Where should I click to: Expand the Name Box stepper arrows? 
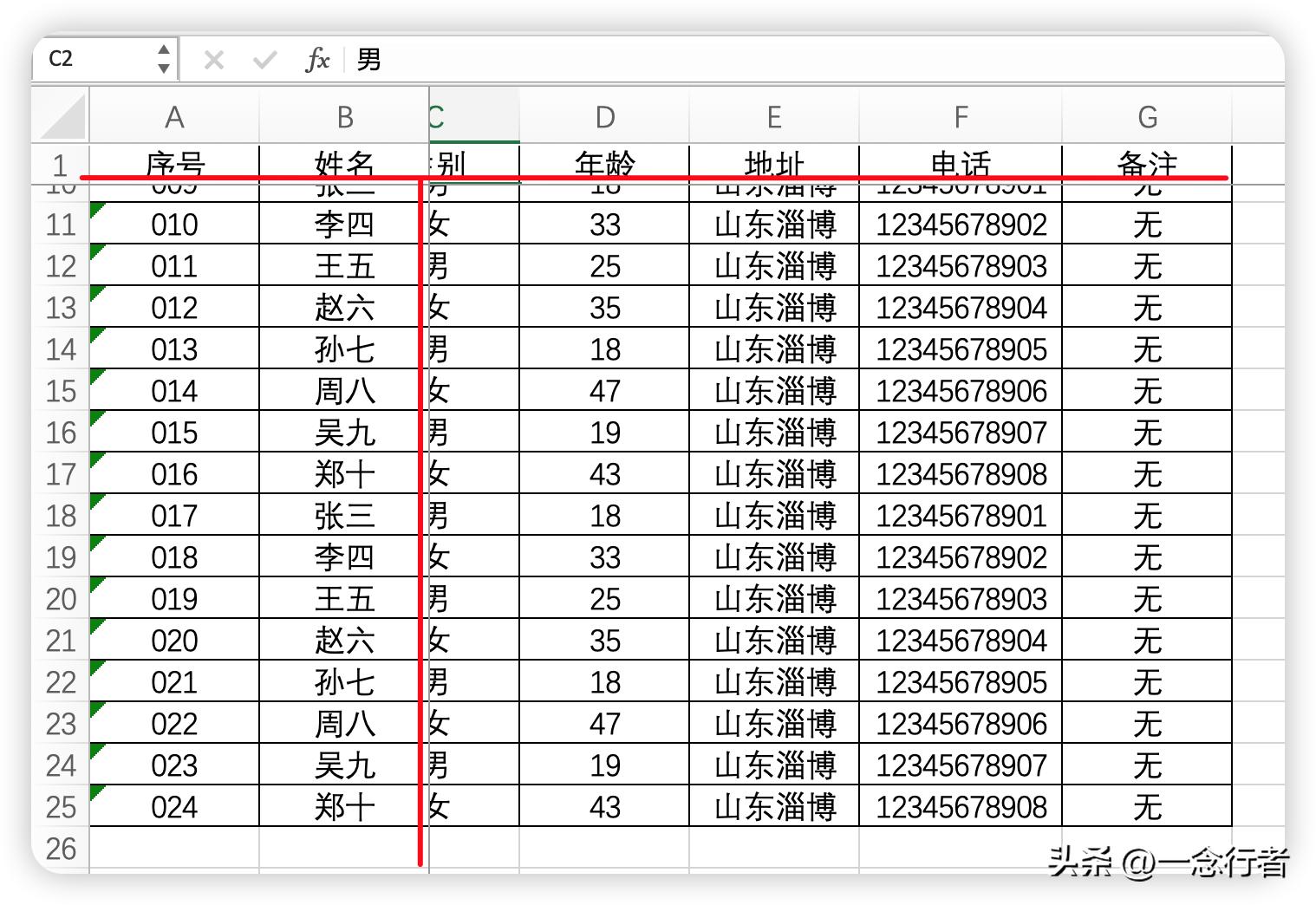(x=163, y=59)
